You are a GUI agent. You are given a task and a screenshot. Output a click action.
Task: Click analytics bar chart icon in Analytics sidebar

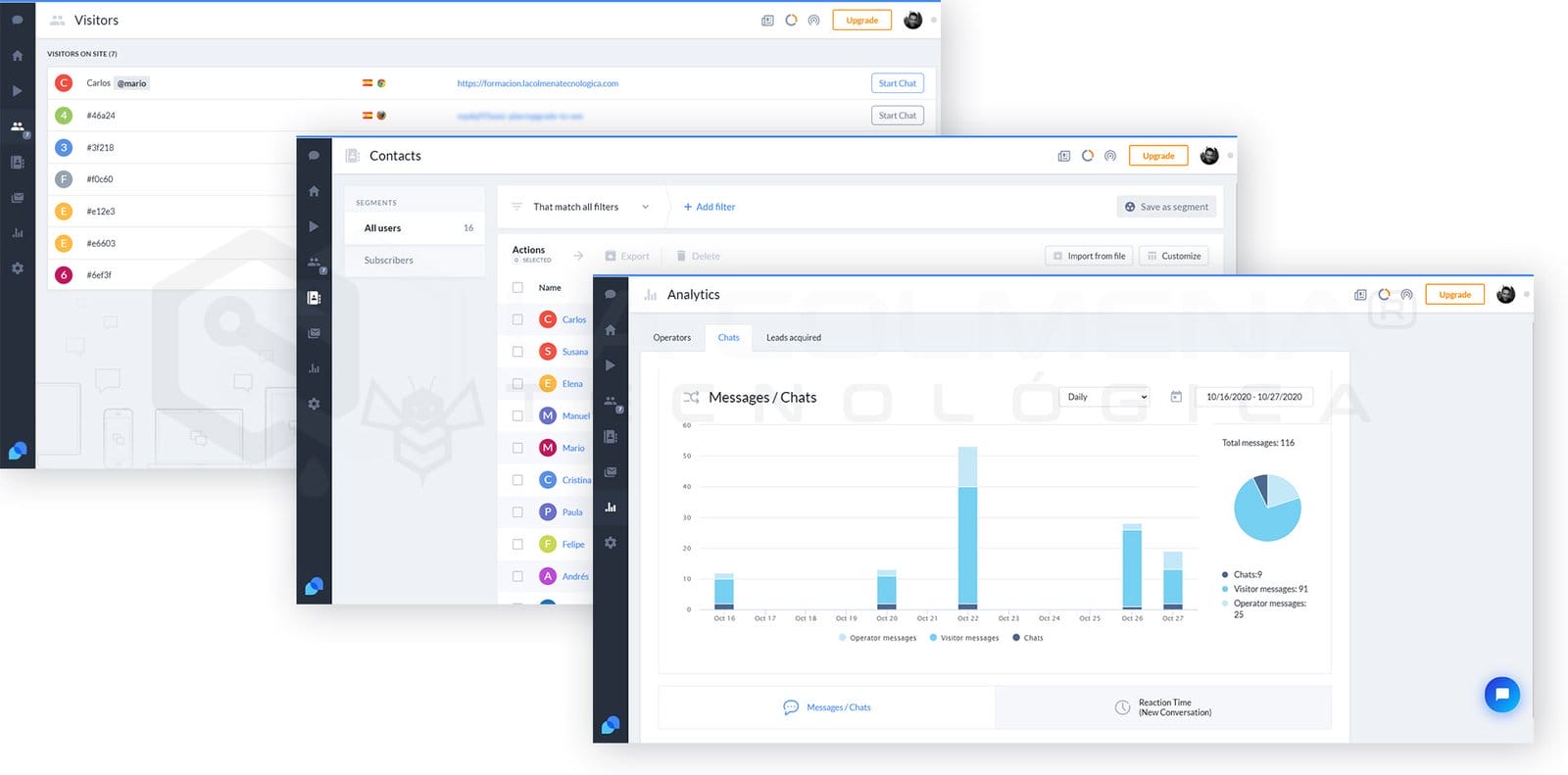[x=611, y=508]
